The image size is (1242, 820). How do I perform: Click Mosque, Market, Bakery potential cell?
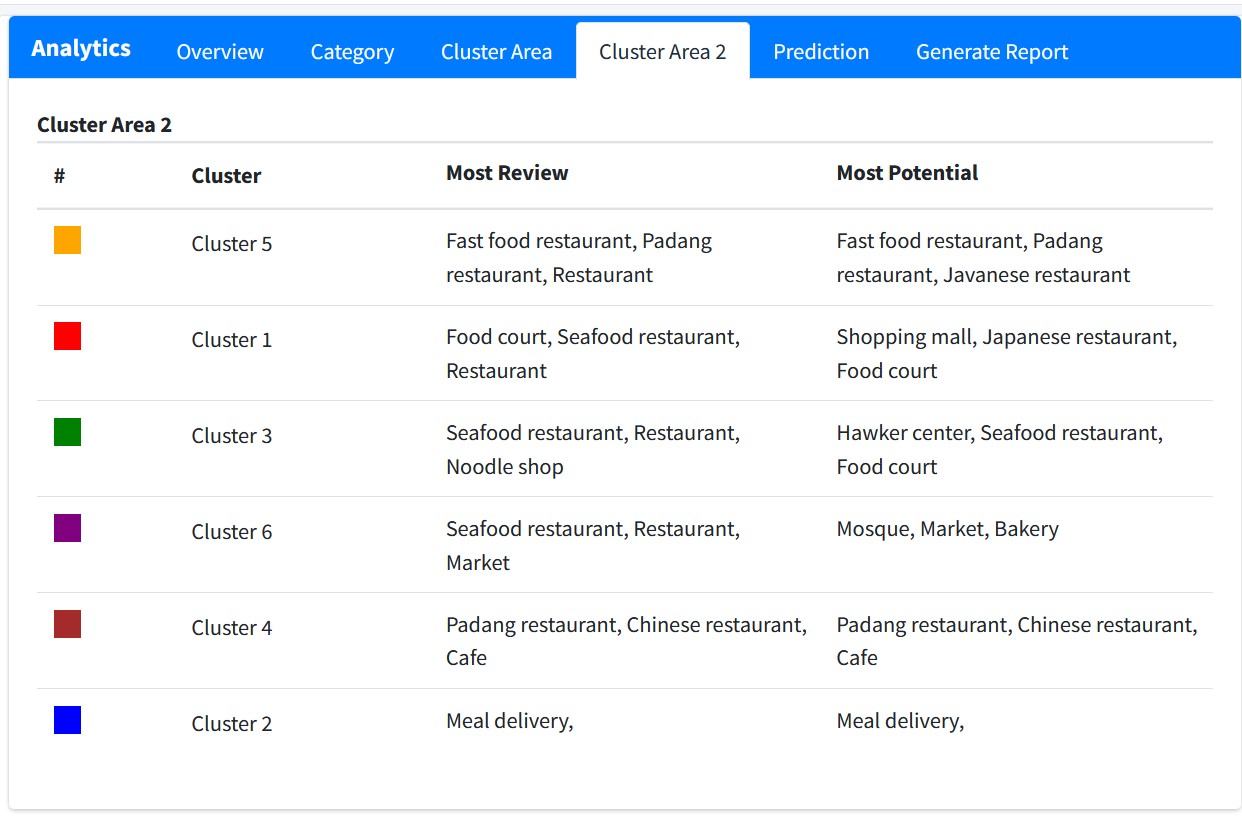(947, 529)
